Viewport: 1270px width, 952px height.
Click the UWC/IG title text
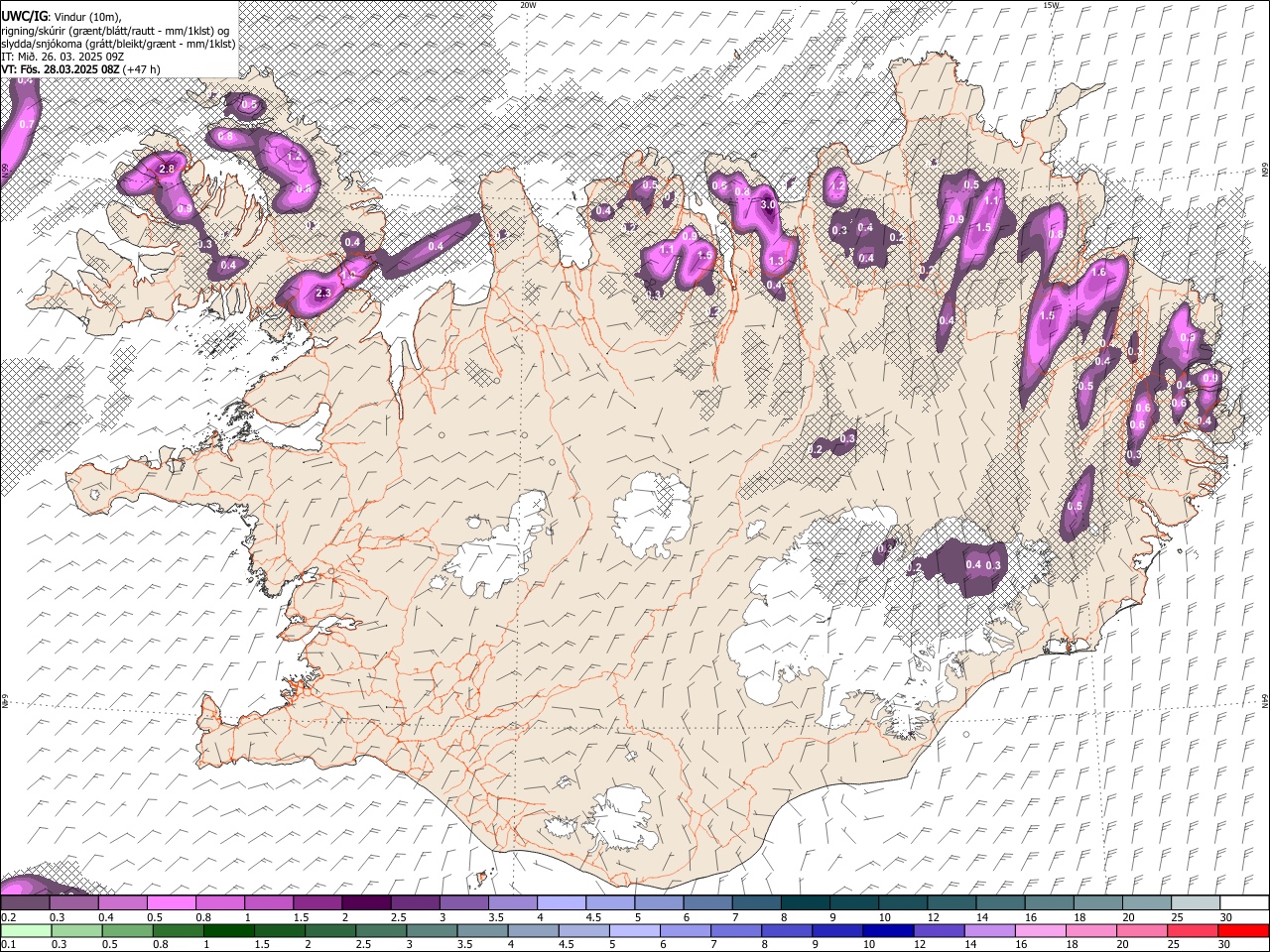24,16
